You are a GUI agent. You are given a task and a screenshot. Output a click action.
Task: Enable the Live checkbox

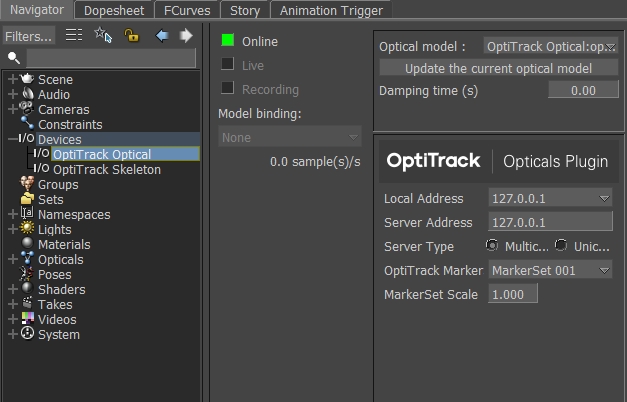point(228,64)
